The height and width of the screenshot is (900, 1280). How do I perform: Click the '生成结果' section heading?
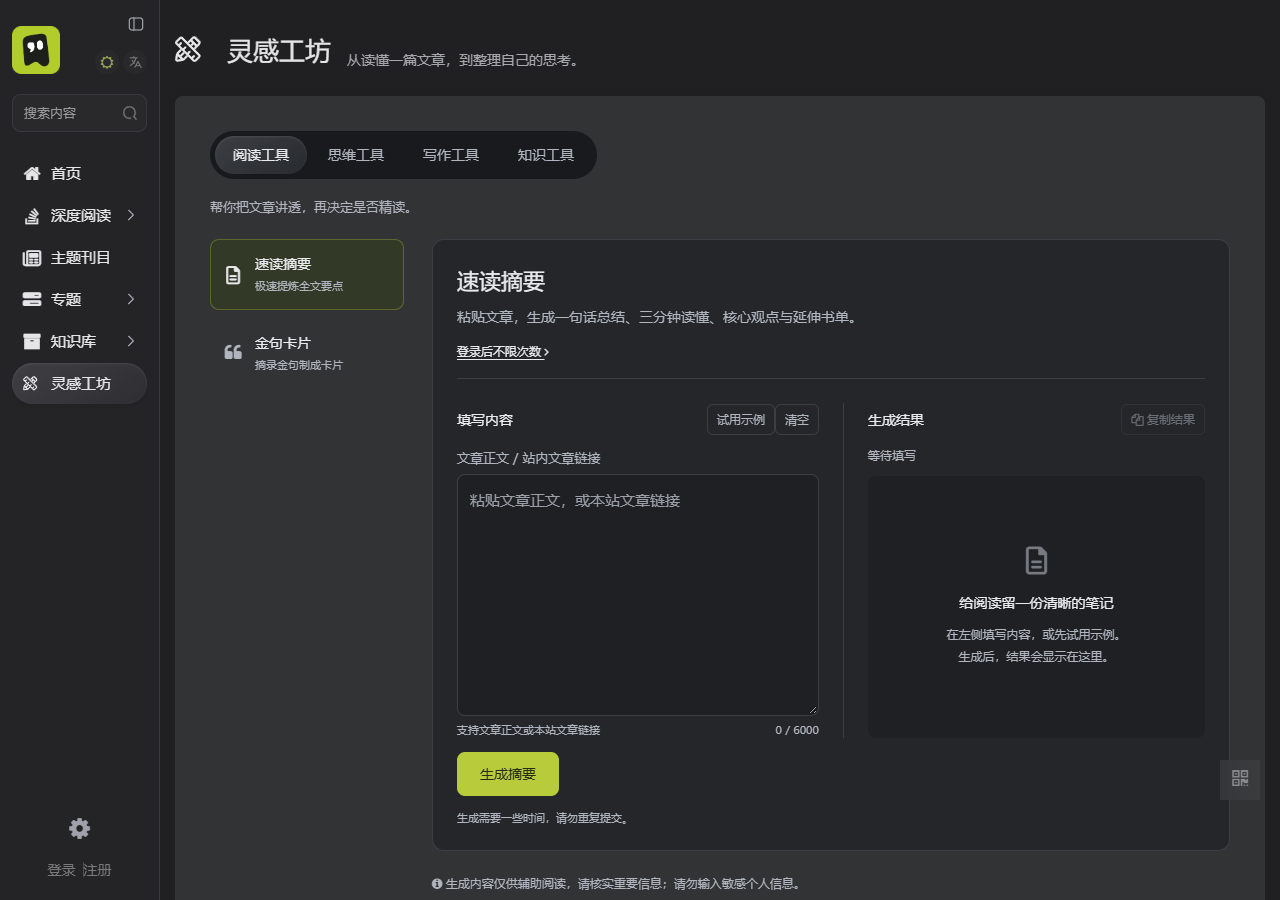[896, 420]
